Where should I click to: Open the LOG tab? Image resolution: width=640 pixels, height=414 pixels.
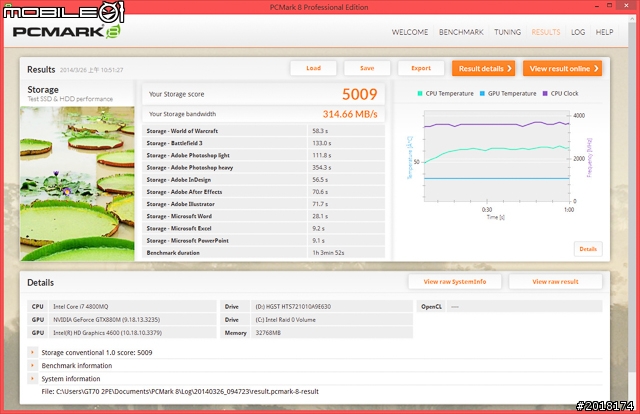point(578,32)
